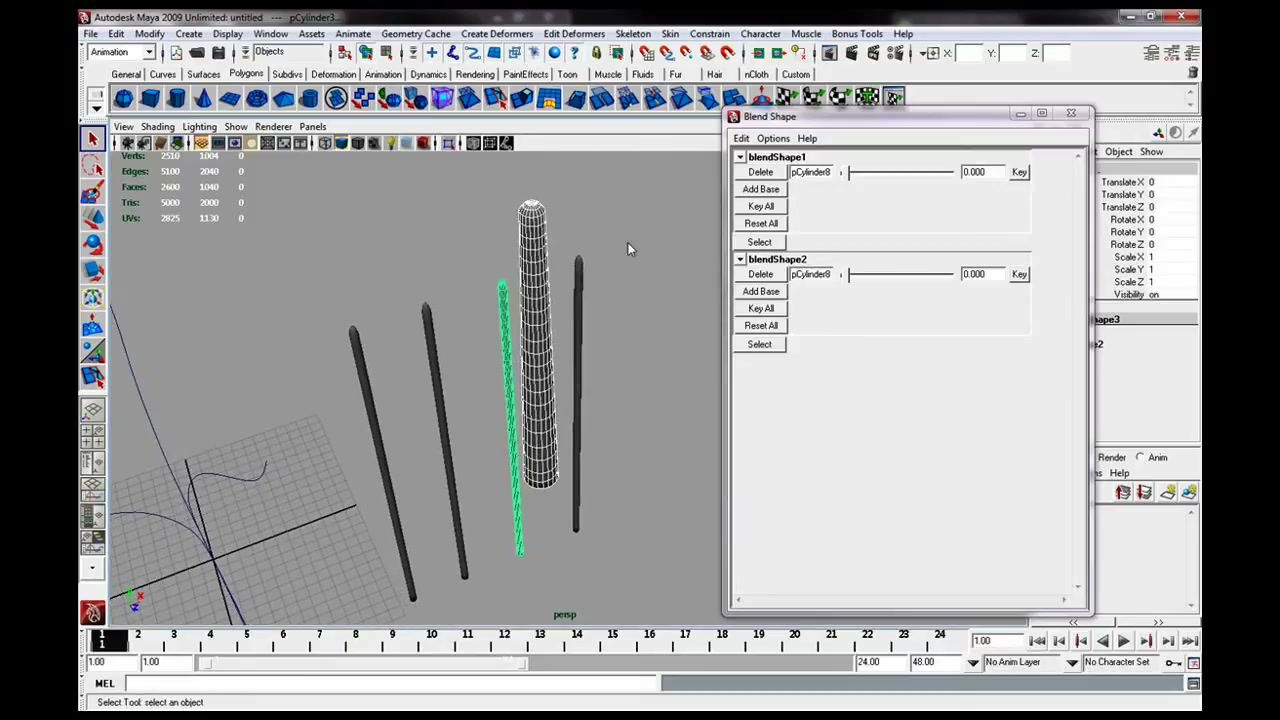
Task: Collapse the blendShape2 section
Action: [740, 259]
